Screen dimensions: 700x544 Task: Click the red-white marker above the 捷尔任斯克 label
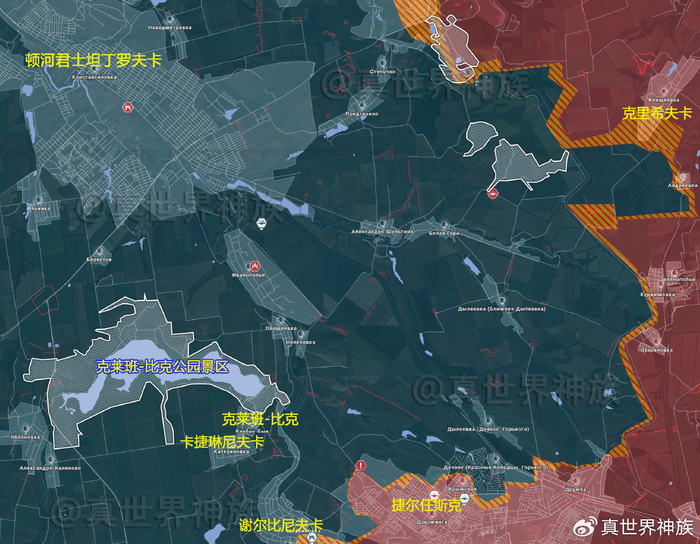pos(433,495)
